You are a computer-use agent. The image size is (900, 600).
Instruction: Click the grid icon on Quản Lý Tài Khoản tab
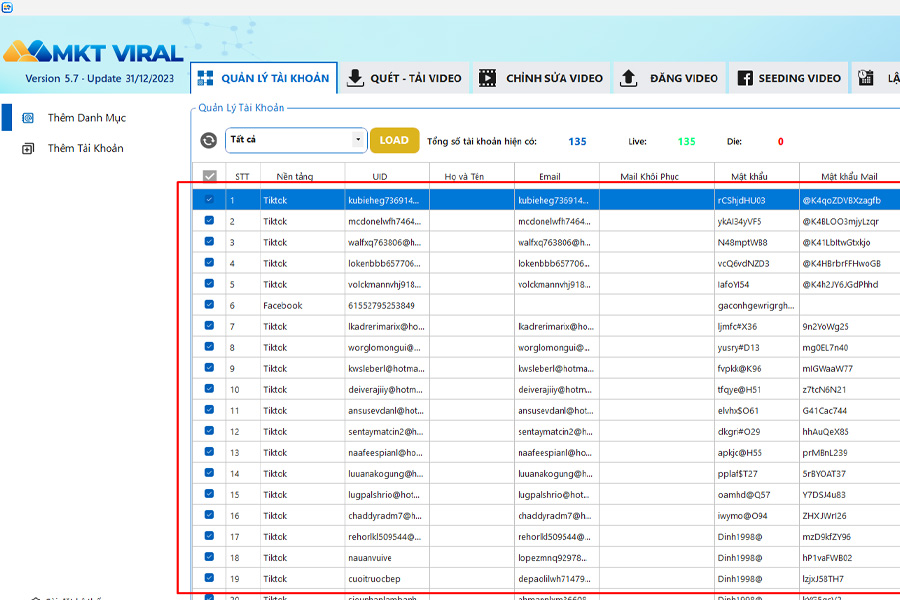tap(205, 78)
